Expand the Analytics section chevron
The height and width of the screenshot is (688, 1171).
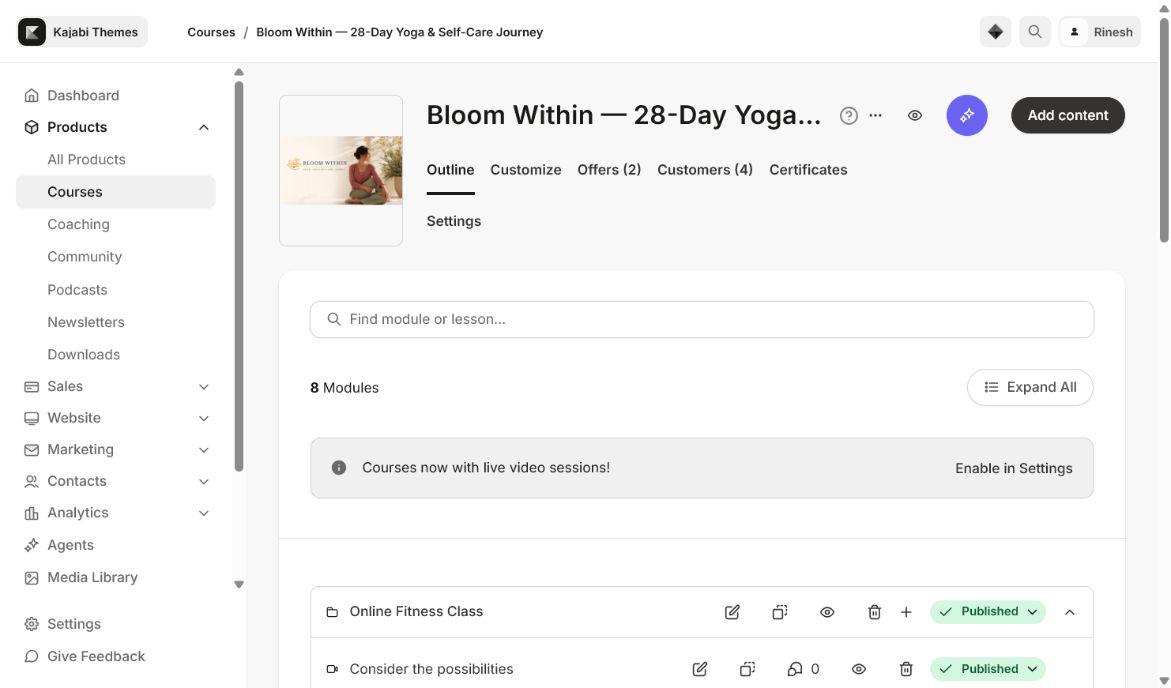pos(204,513)
